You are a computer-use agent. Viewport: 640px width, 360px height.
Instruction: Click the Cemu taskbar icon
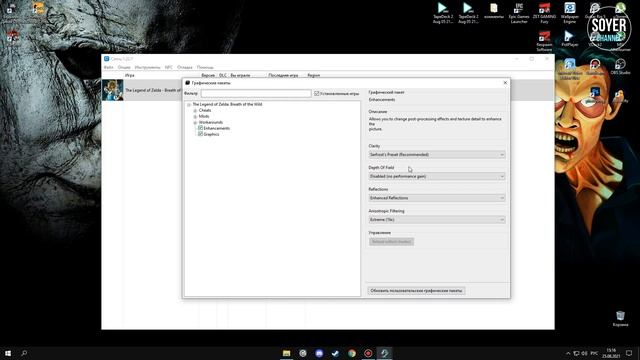coord(384,353)
